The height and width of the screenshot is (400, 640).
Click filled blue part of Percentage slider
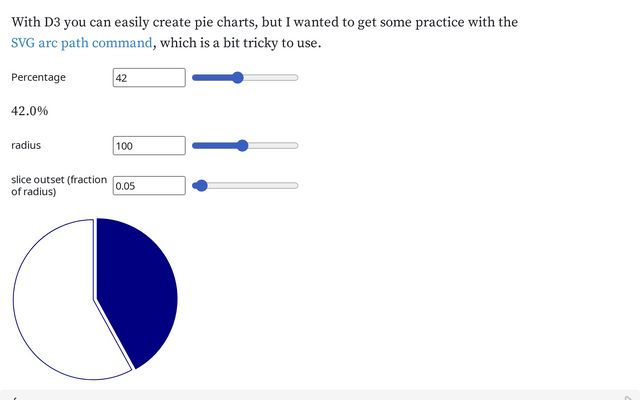pos(211,77)
